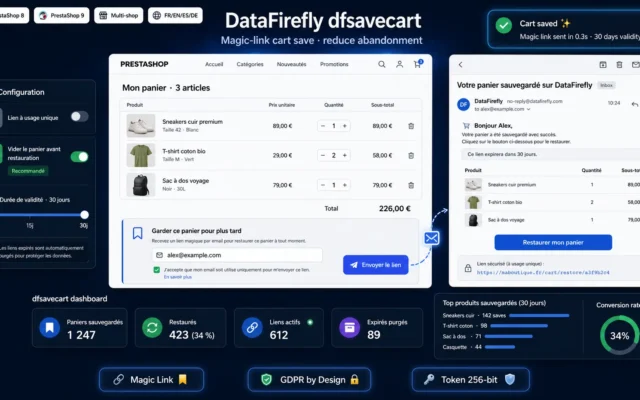Click the email input with alex@example.com

click(237, 255)
